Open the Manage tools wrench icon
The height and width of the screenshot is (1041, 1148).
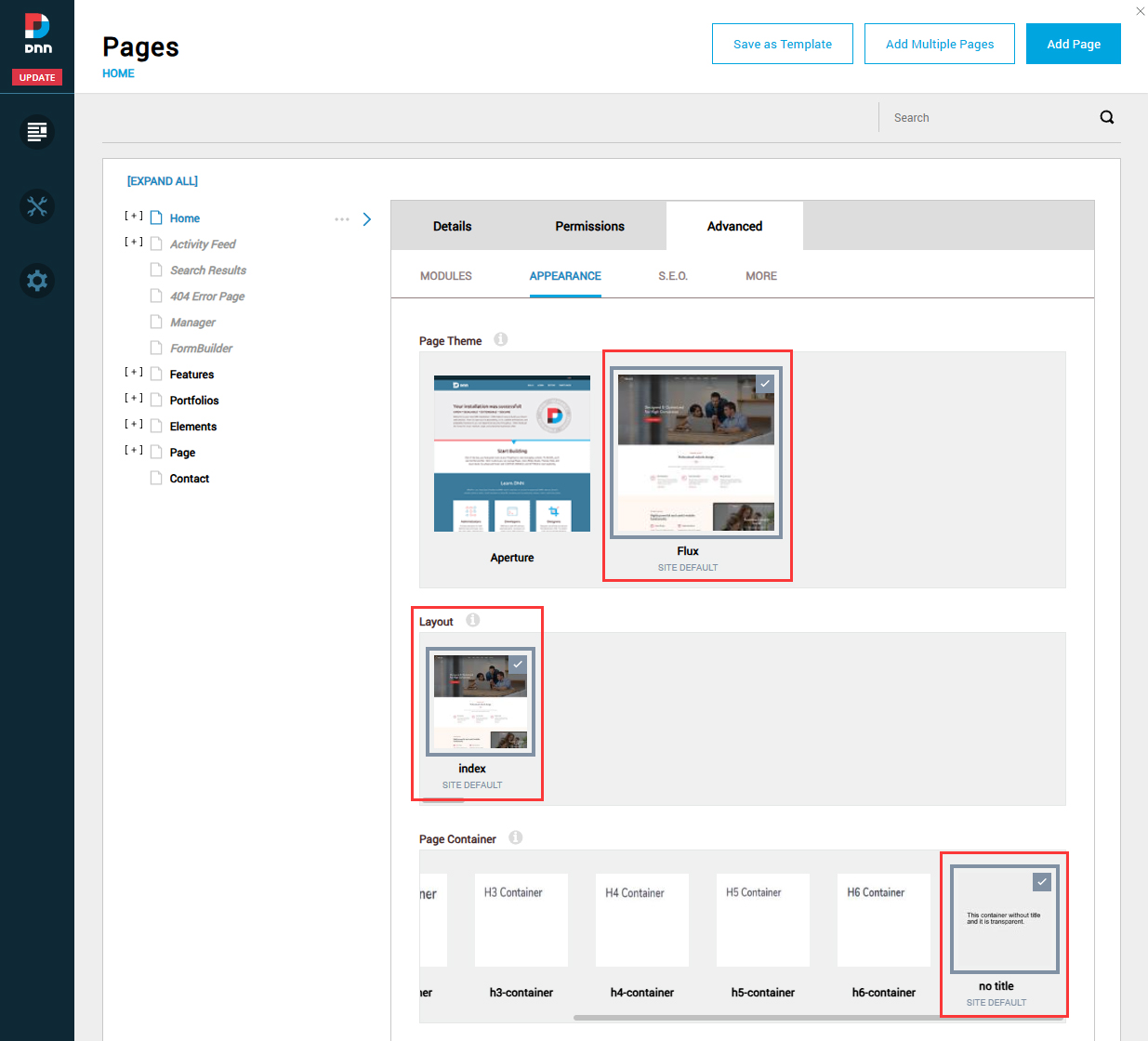click(x=37, y=206)
